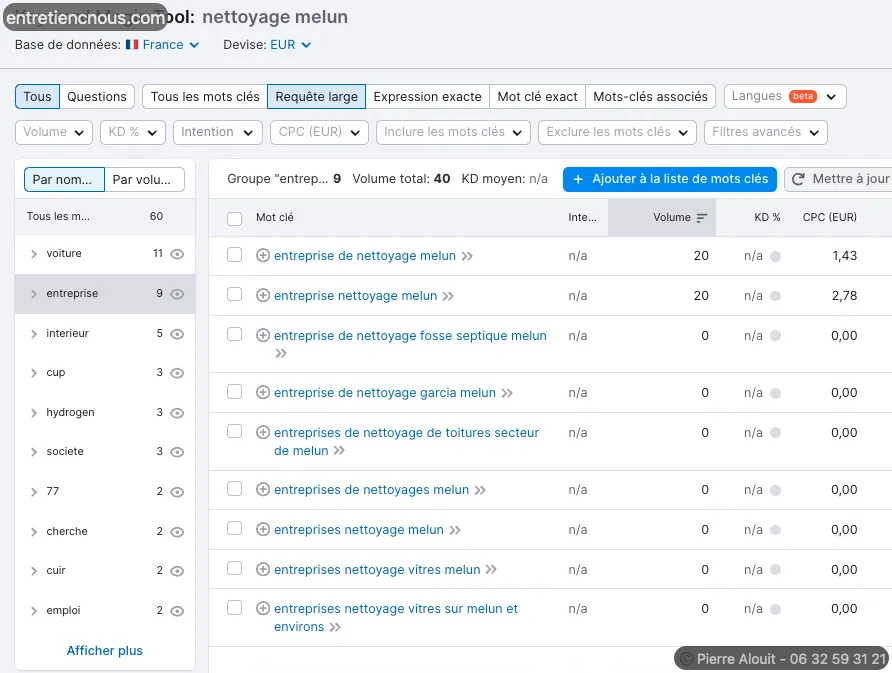Select the 'Expression exacte' match tab
892x673 pixels.
[427, 97]
